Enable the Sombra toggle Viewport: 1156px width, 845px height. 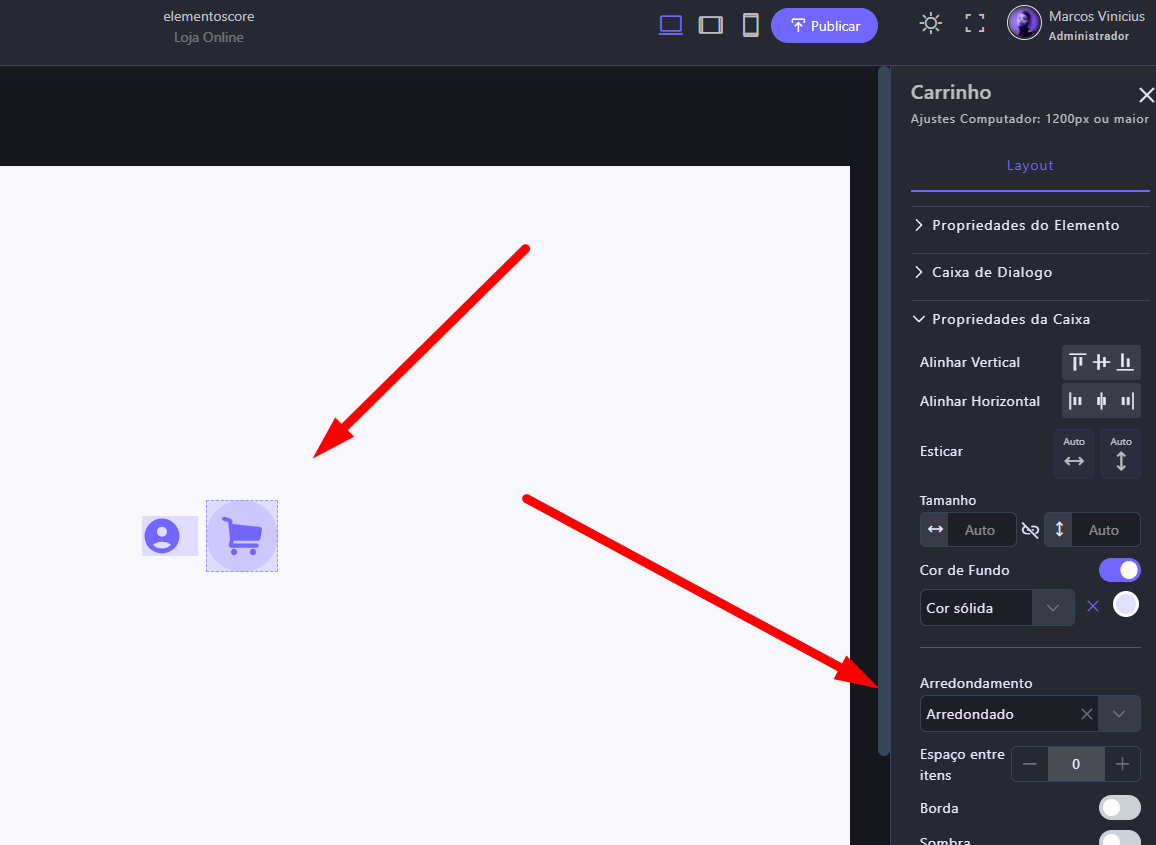(1119, 838)
